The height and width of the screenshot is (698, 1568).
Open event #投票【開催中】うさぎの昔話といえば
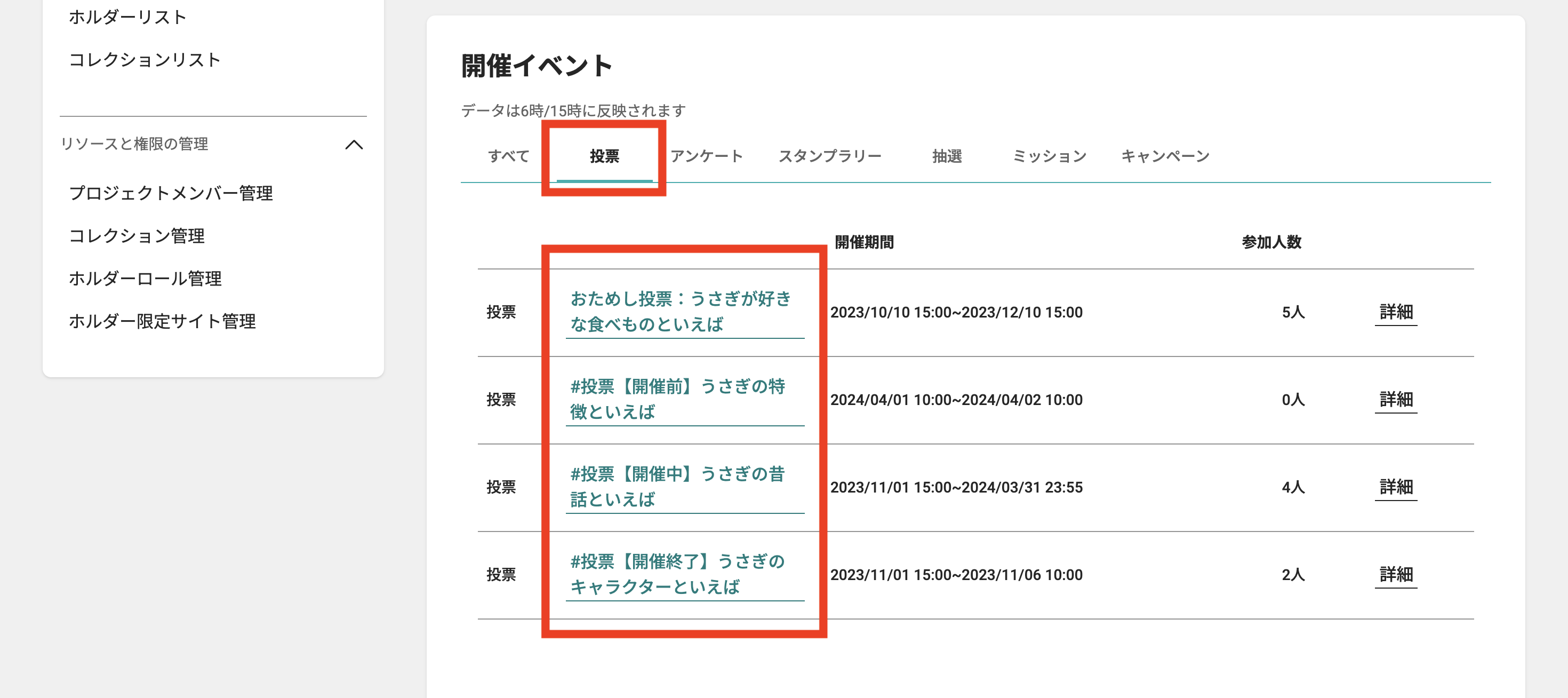(685, 487)
